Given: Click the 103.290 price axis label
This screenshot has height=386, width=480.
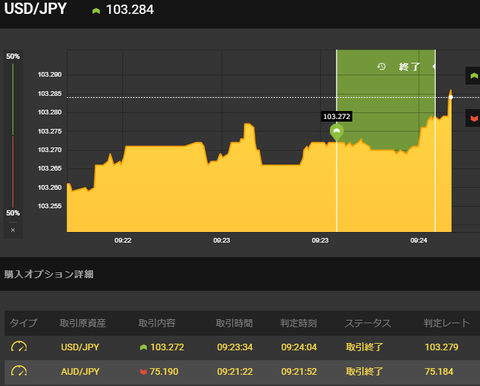Looking at the screenshot, I should pyautogui.click(x=50, y=75).
